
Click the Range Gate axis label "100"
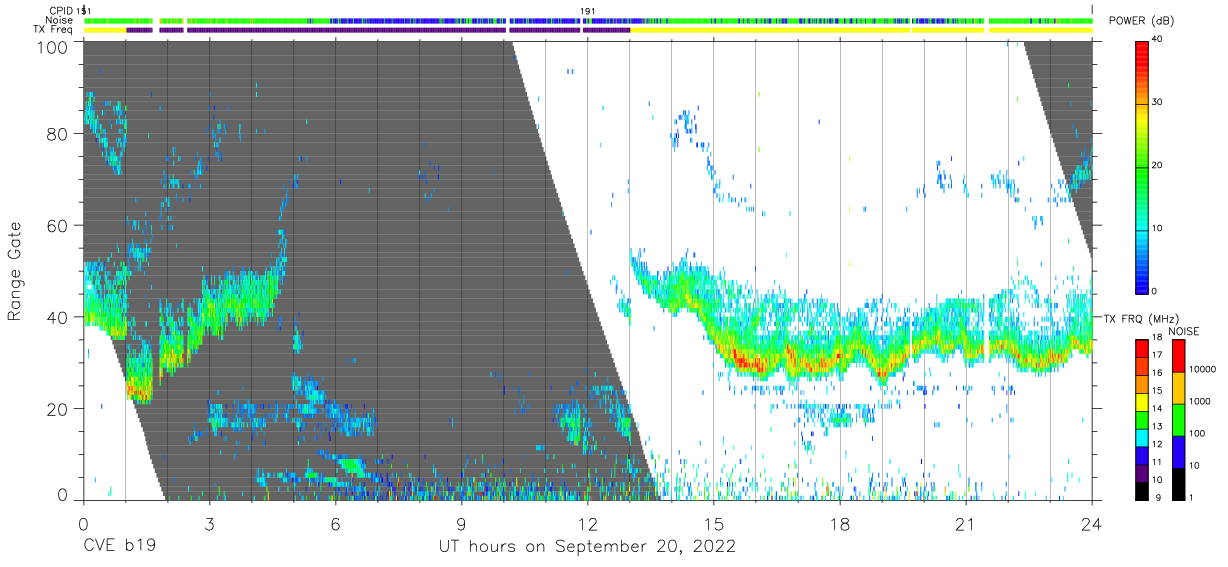point(52,47)
